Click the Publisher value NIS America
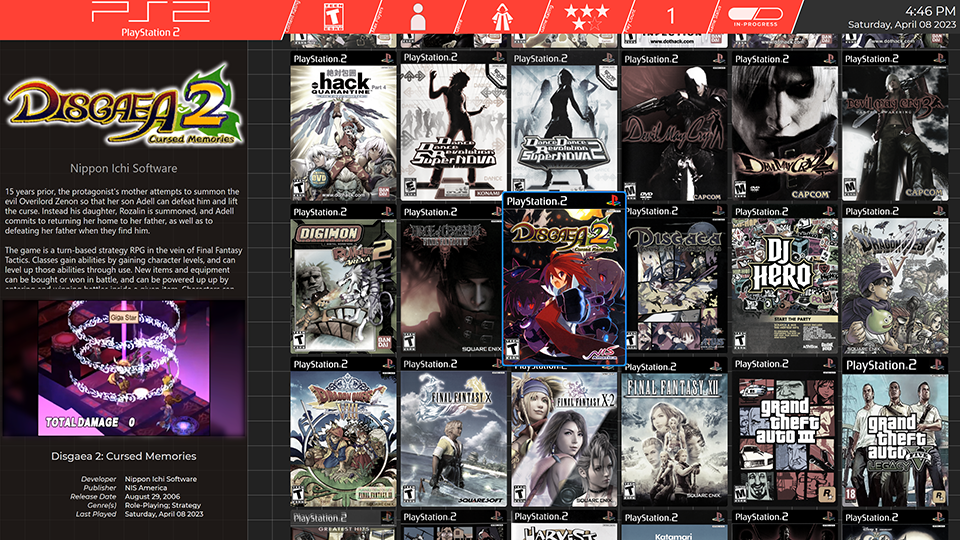 coord(146,488)
